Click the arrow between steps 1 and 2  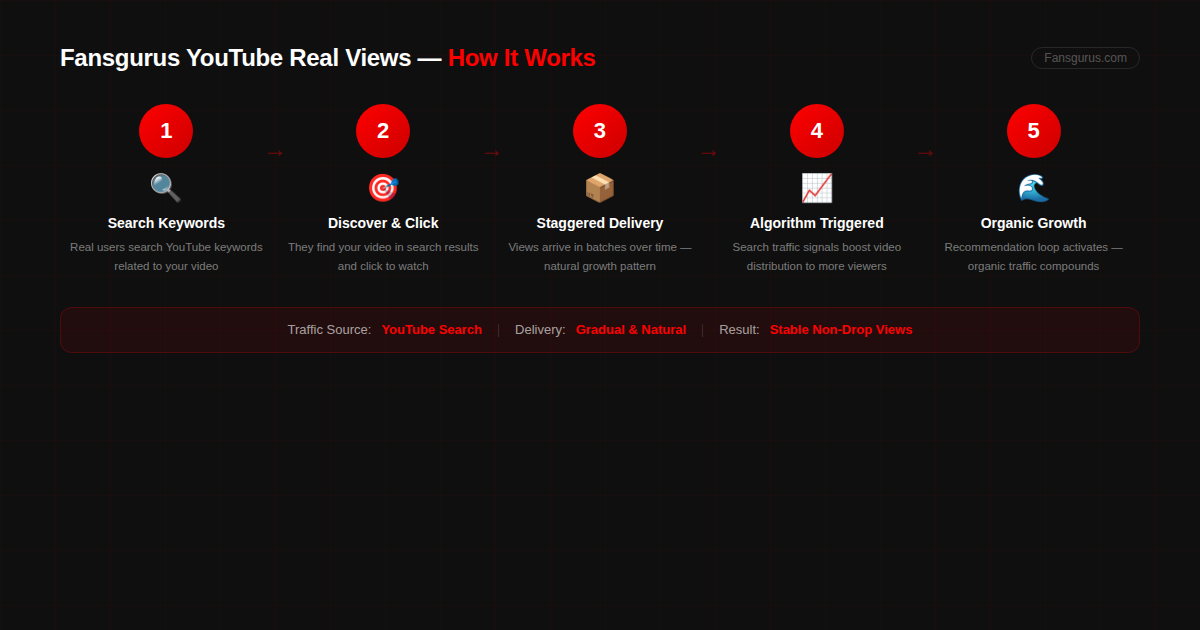click(x=275, y=152)
